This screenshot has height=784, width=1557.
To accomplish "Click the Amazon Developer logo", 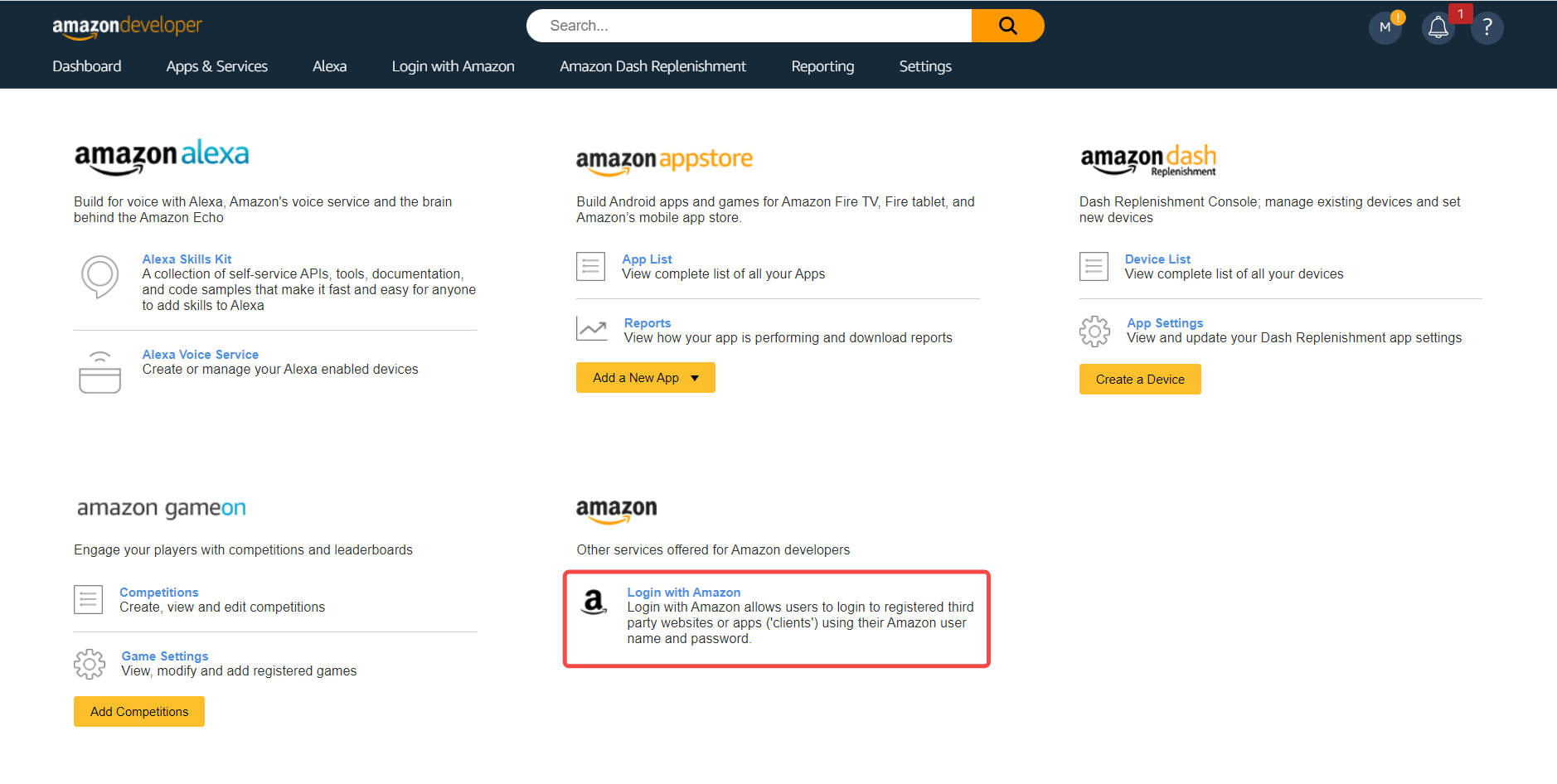I will (x=127, y=27).
